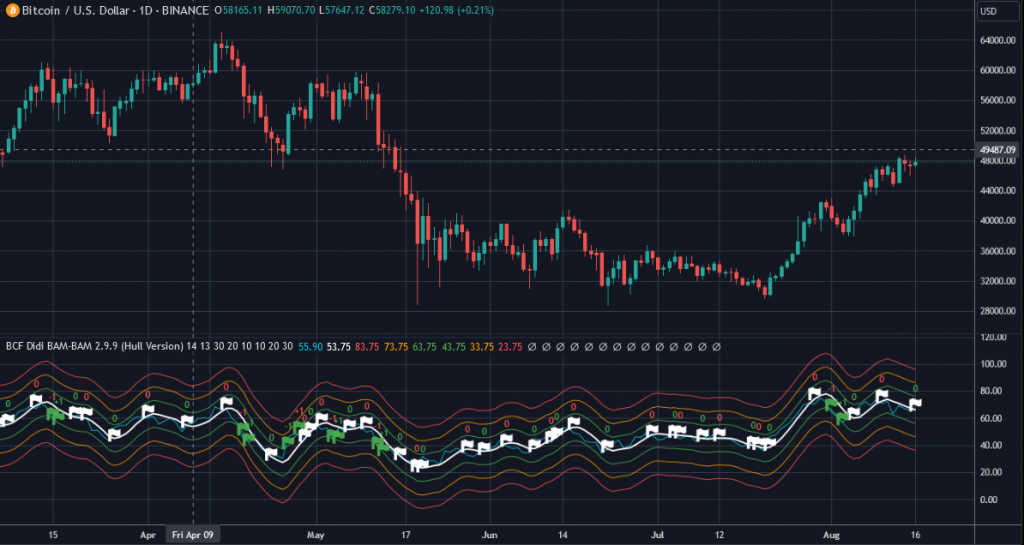Viewport: 1024px width, 545px height.
Task: Click the green flag marker near August
Action: click(830, 405)
